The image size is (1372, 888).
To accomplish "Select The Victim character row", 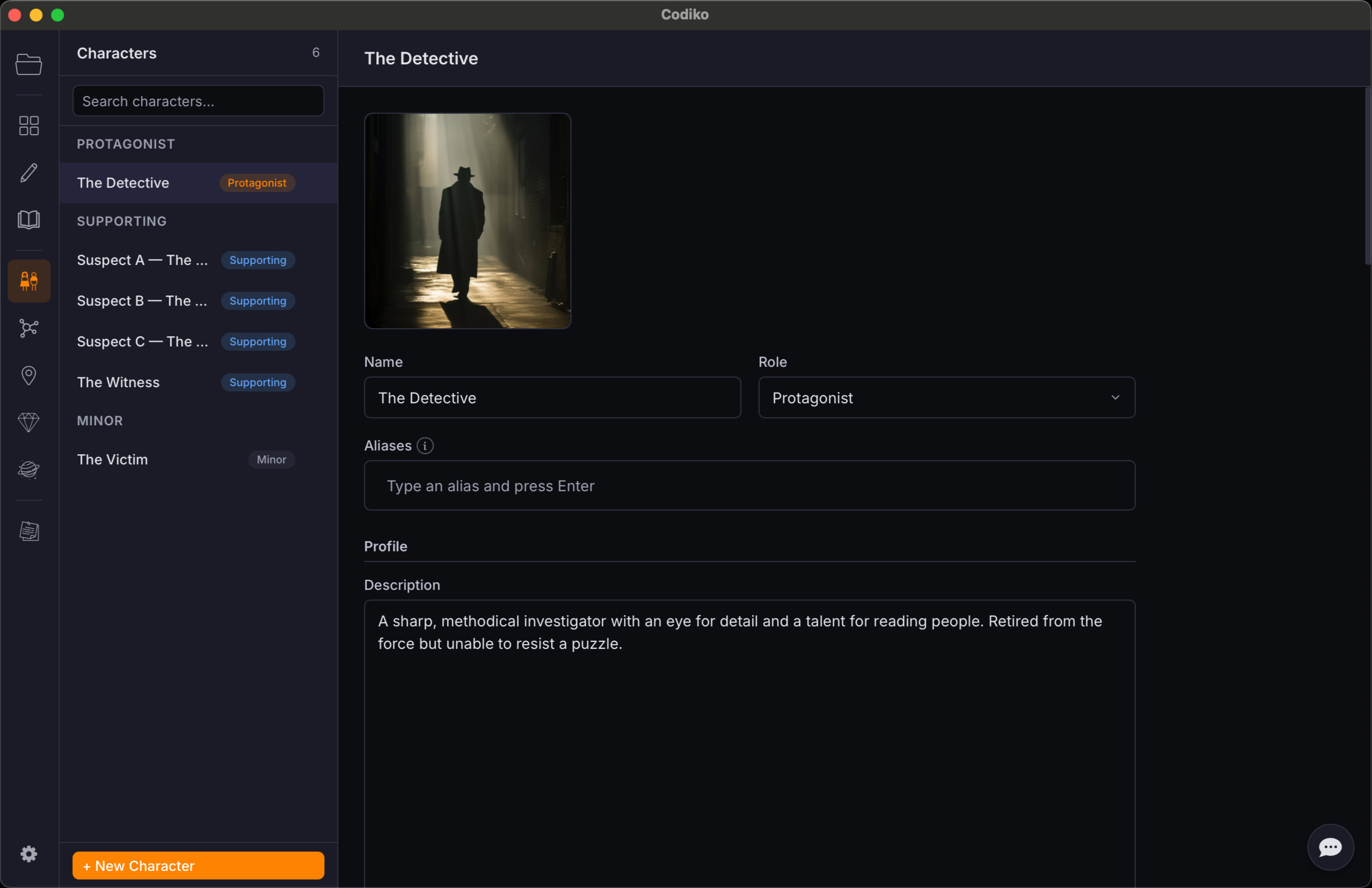I will tap(198, 460).
